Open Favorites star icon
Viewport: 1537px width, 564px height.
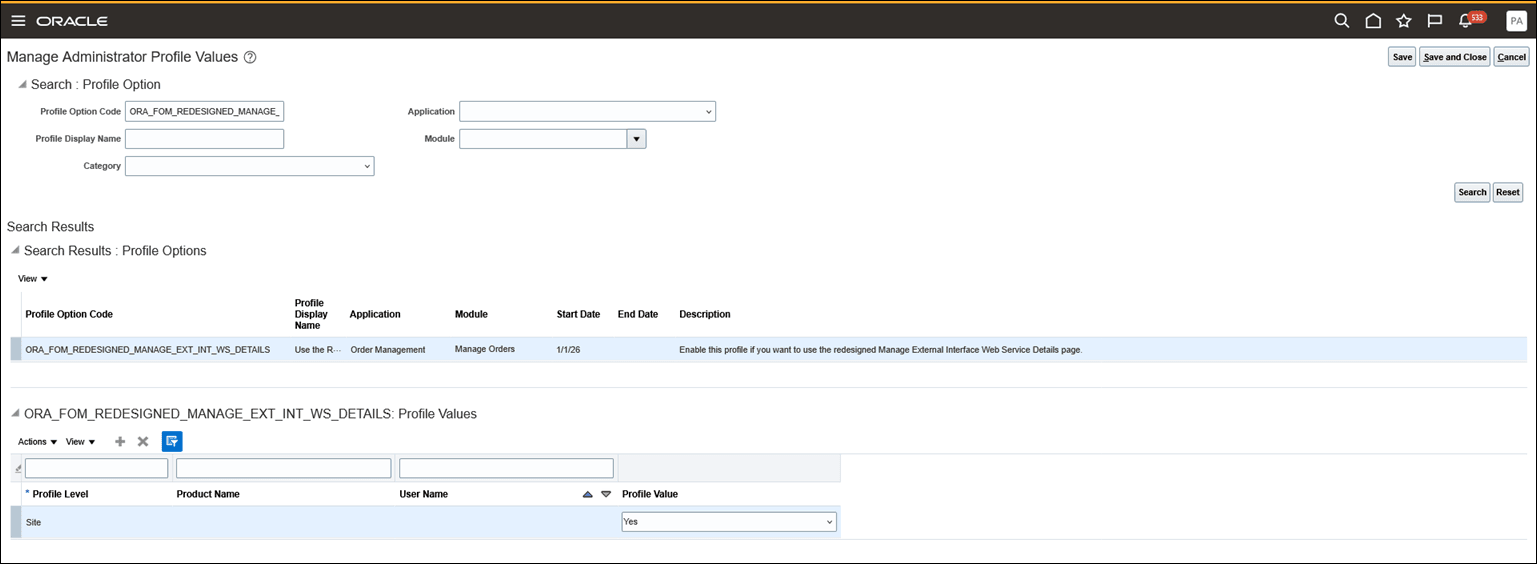(x=1403, y=21)
